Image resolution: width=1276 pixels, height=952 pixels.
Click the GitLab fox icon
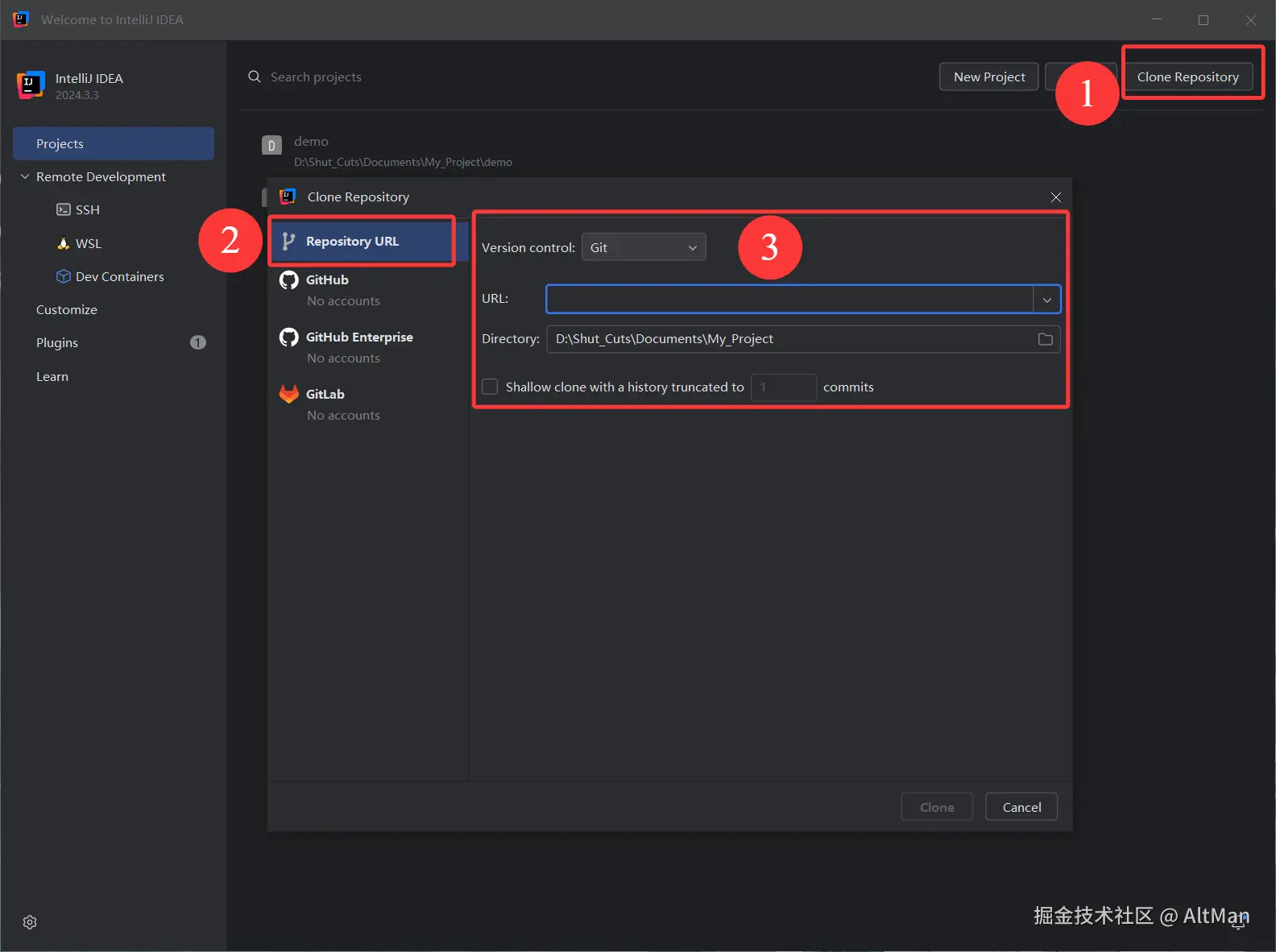[288, 394]
